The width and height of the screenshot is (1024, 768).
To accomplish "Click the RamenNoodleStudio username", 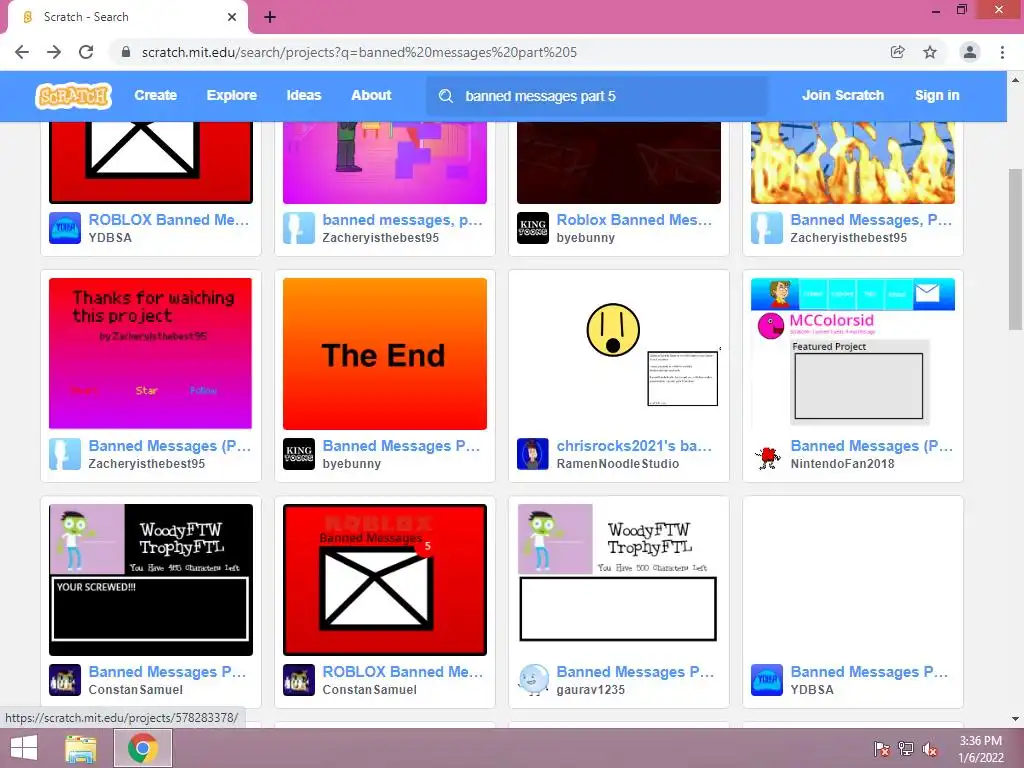I will 618,464.
